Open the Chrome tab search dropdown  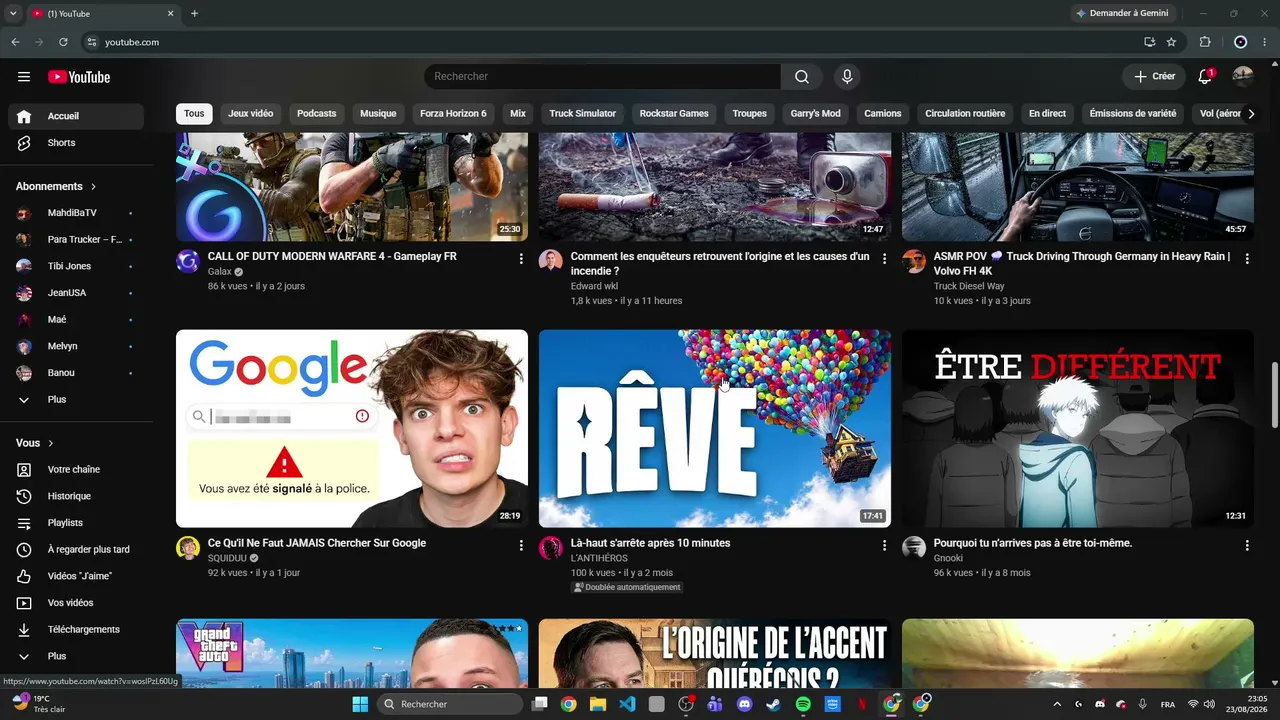[x=13, y=13]
